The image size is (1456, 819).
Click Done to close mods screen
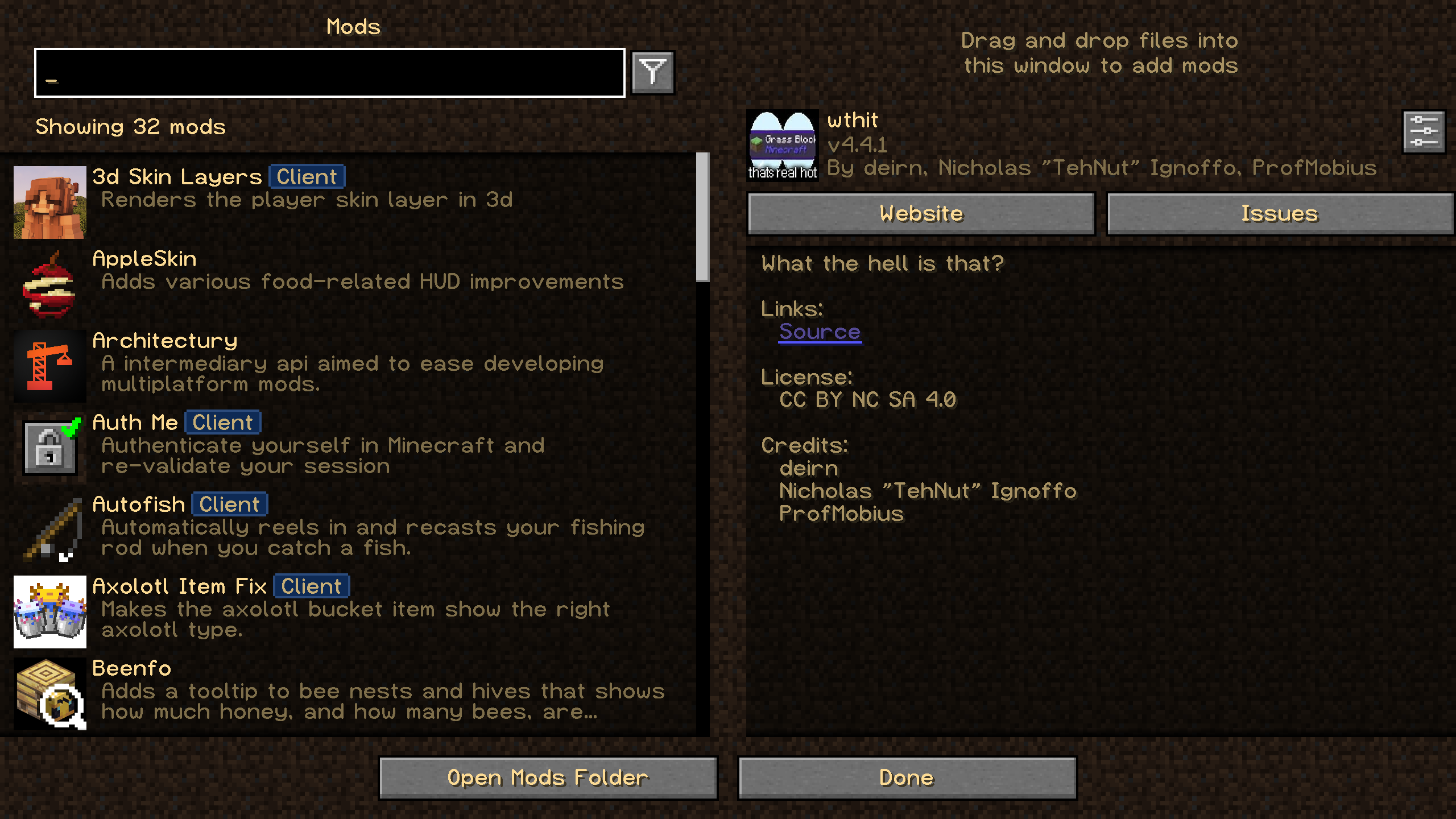click(x=905, y=777)
